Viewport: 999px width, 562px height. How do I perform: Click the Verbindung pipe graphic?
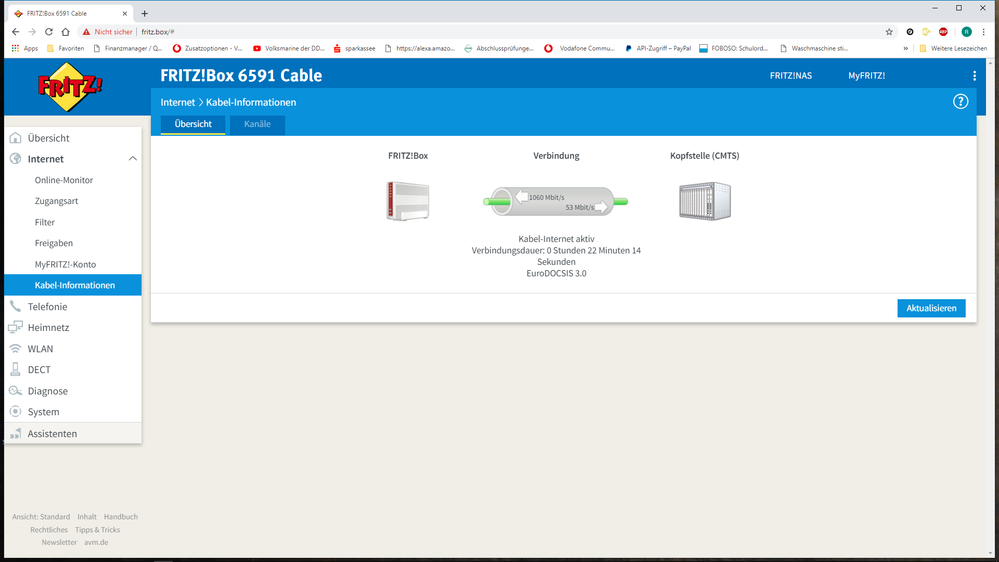(x=556, y=201)
